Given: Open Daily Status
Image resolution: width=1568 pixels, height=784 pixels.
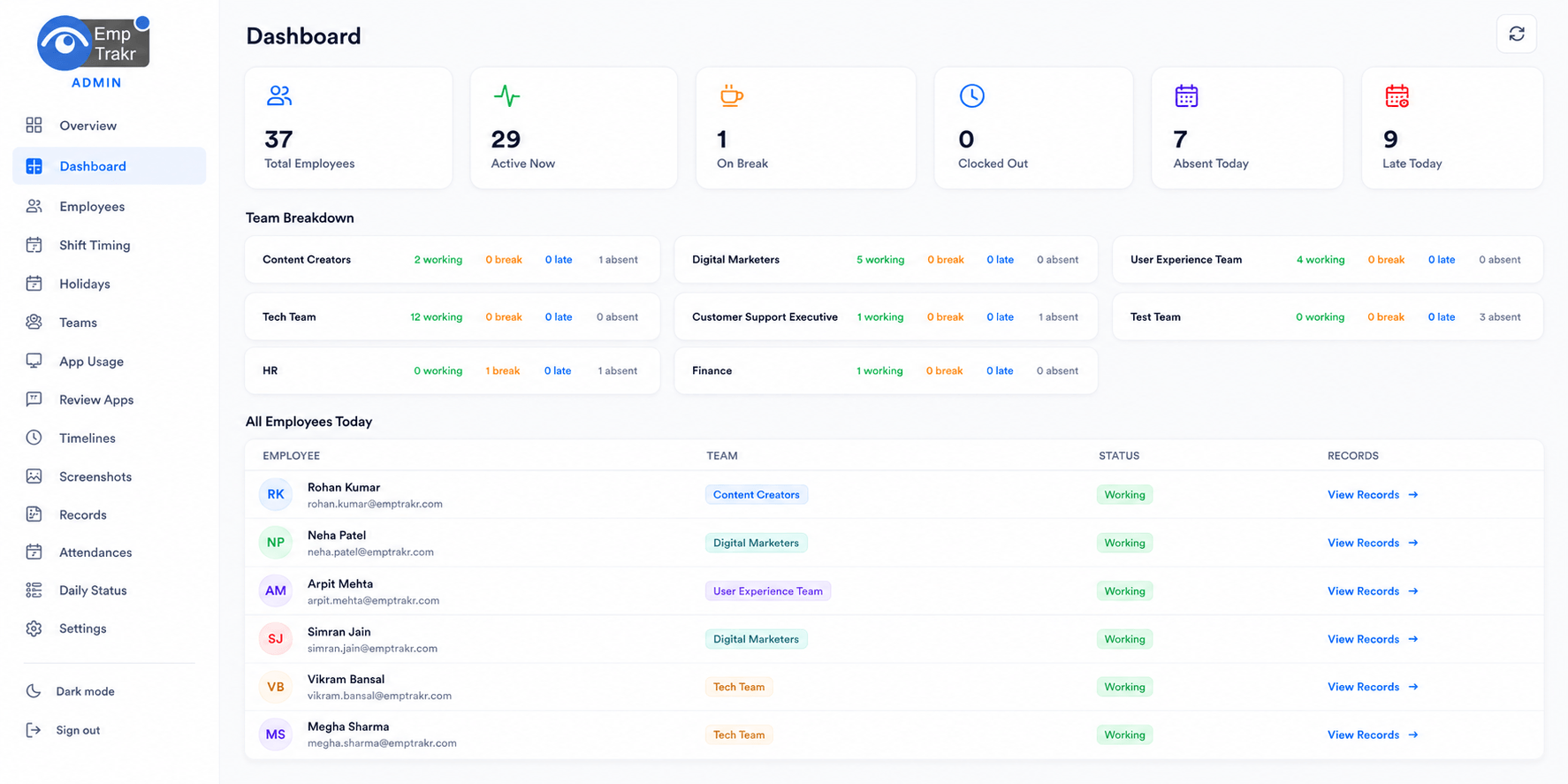Looking at the screenshot, I should point(109,590).
